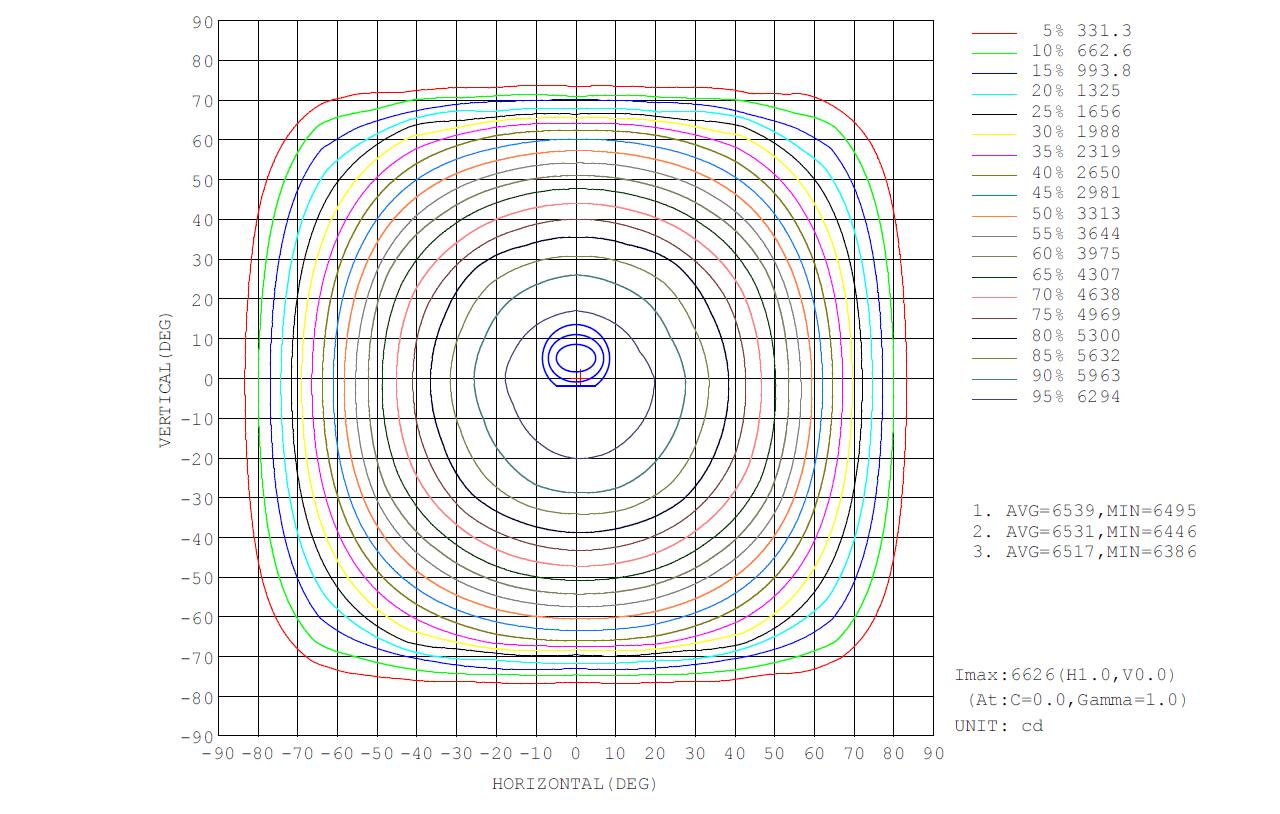Viewport: 1280px width, 814px height.
Task: Click the 0 tick label on vertical axis
Action: click(x=209, y=380)
